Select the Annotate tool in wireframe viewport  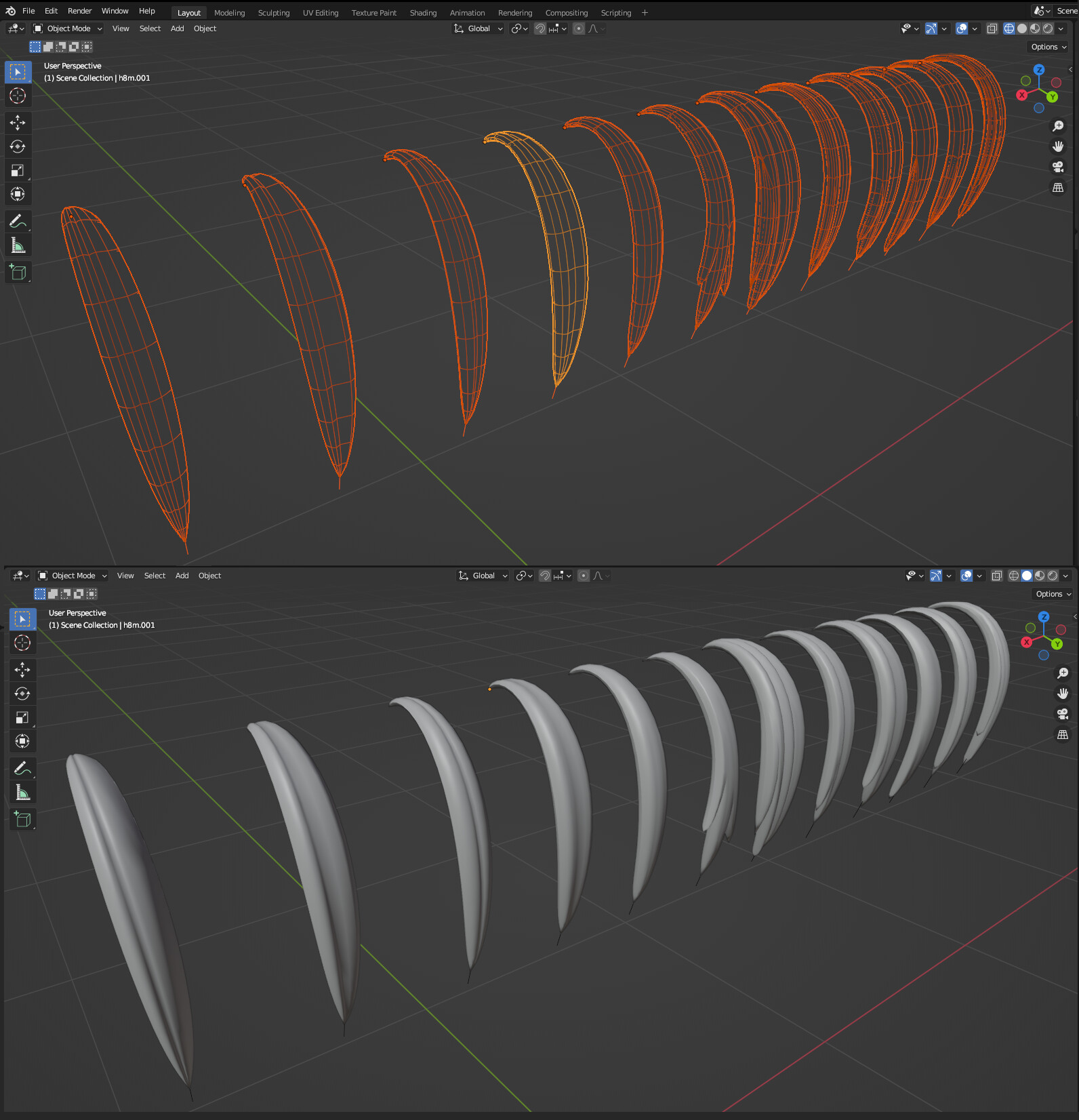pos(18,221)
